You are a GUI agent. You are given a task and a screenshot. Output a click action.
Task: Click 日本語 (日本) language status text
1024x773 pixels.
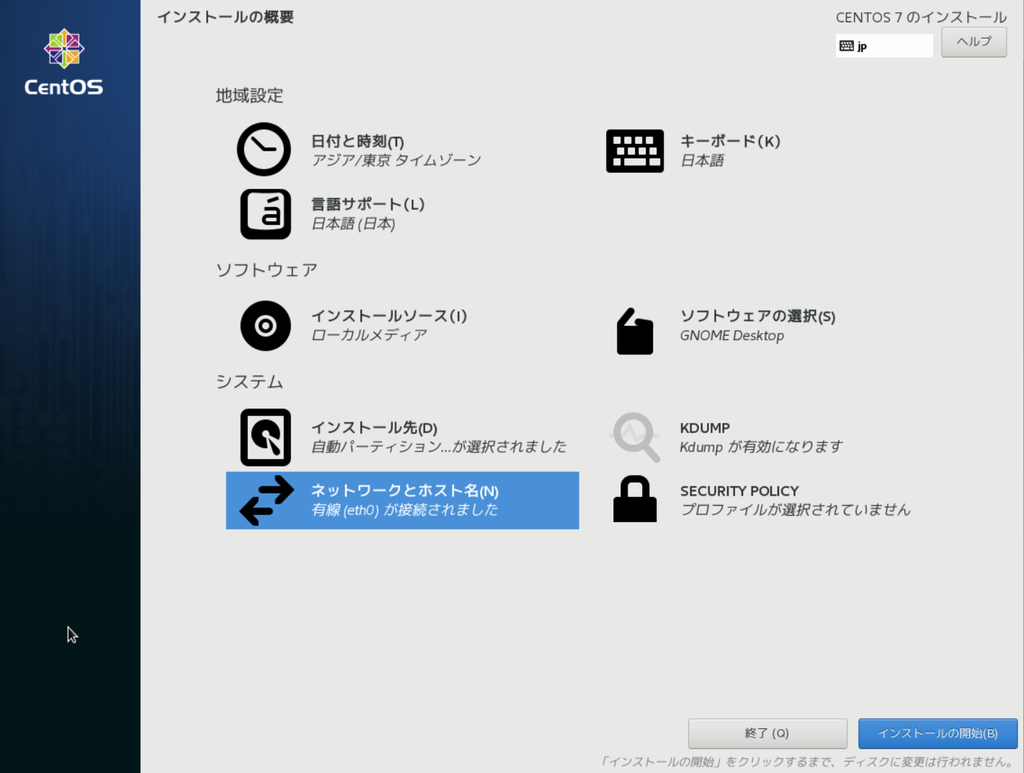353,224
